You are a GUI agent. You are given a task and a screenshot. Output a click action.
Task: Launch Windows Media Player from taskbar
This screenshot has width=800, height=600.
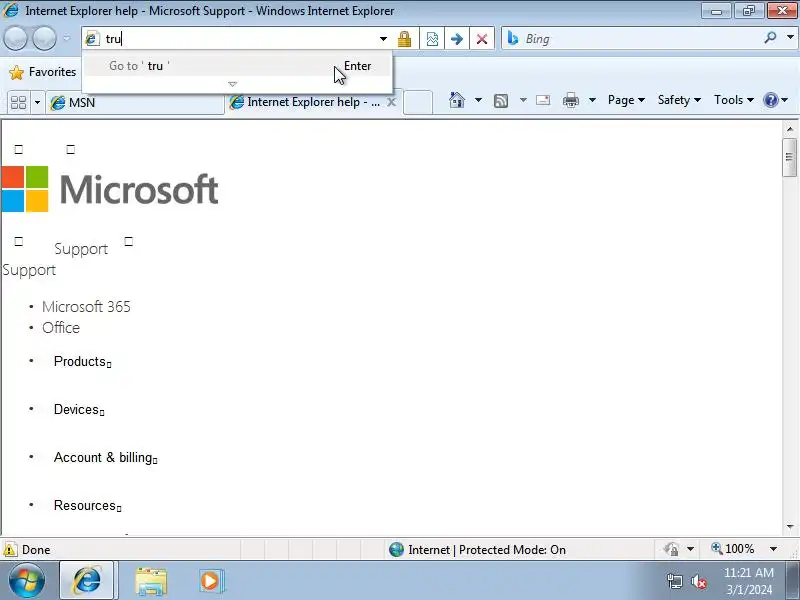point(211,581)
